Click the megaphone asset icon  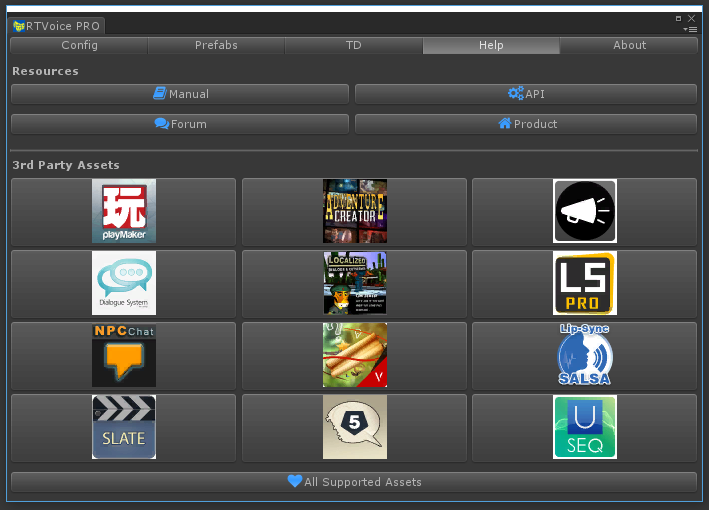584,211
